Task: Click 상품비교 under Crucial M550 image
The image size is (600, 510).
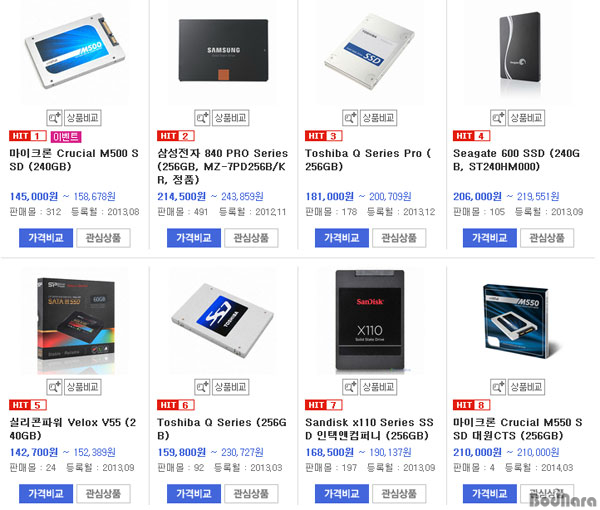Action: [527, 387]
